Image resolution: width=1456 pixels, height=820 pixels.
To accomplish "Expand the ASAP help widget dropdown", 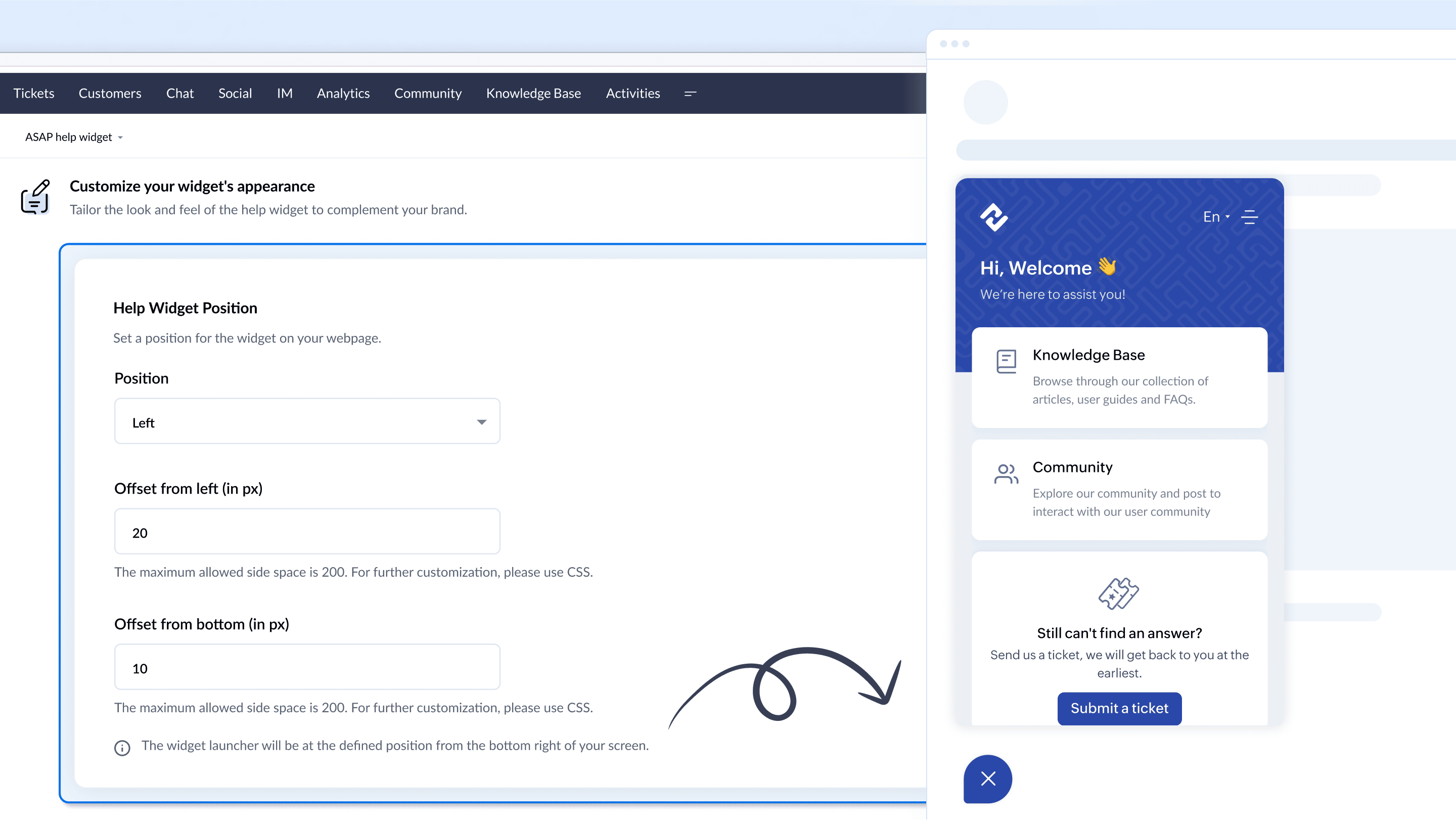I will click(x=73, y=138).
